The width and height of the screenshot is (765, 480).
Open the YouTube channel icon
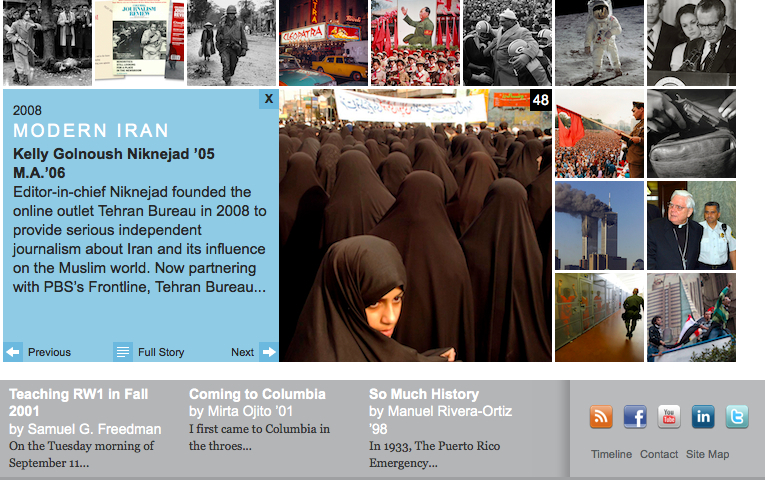[669, 417]
